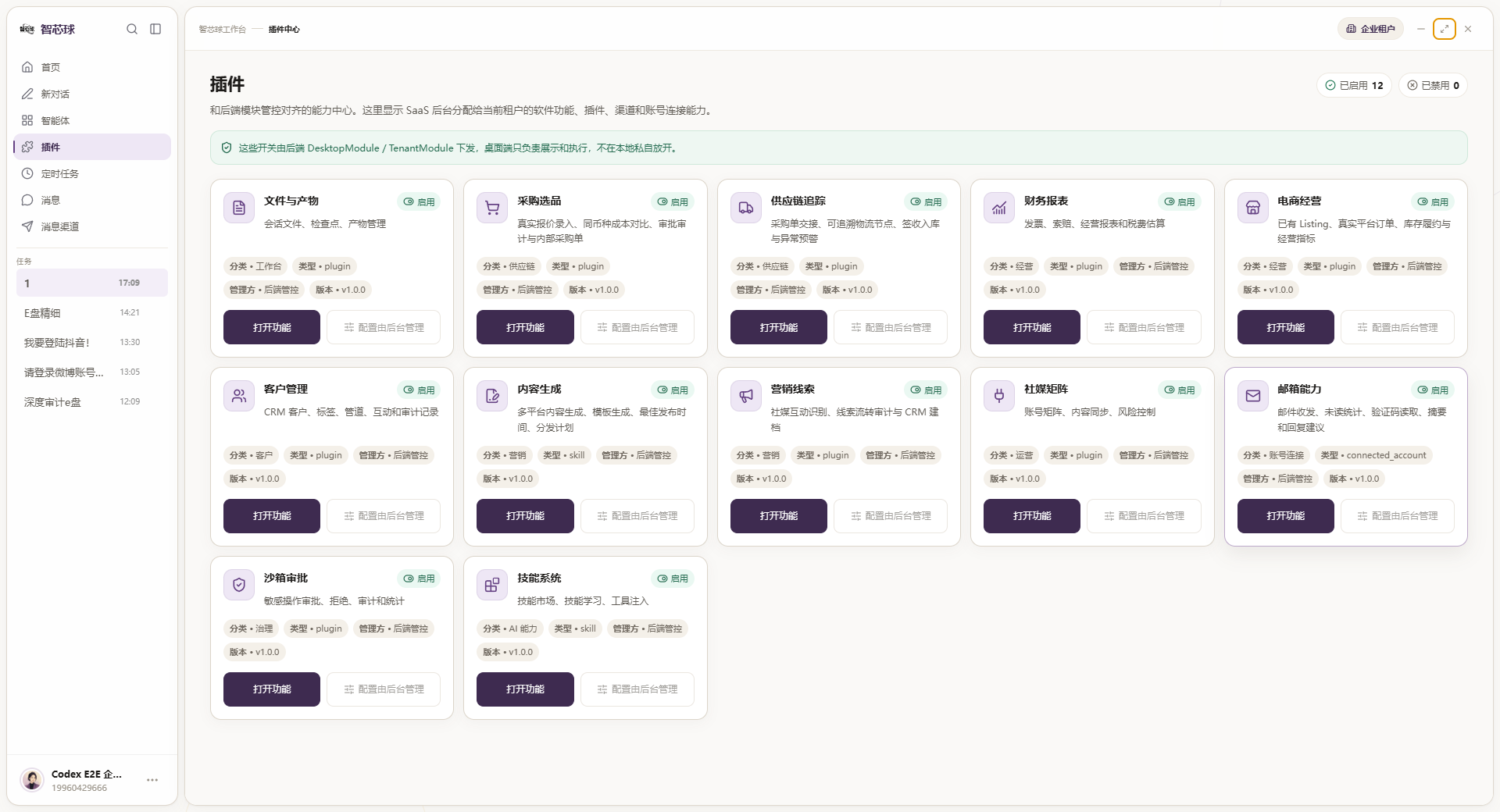Viewport: 1500px width, 812px height.
Task: Click the 启用 status badge on 技能系统
Action: (x=673, y=579)
